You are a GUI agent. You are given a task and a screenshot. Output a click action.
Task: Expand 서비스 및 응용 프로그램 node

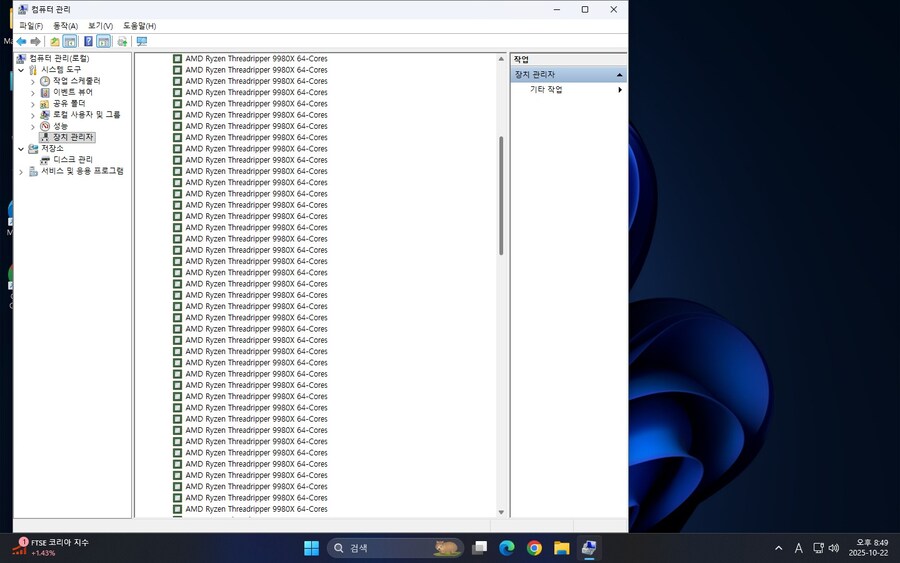21,172
